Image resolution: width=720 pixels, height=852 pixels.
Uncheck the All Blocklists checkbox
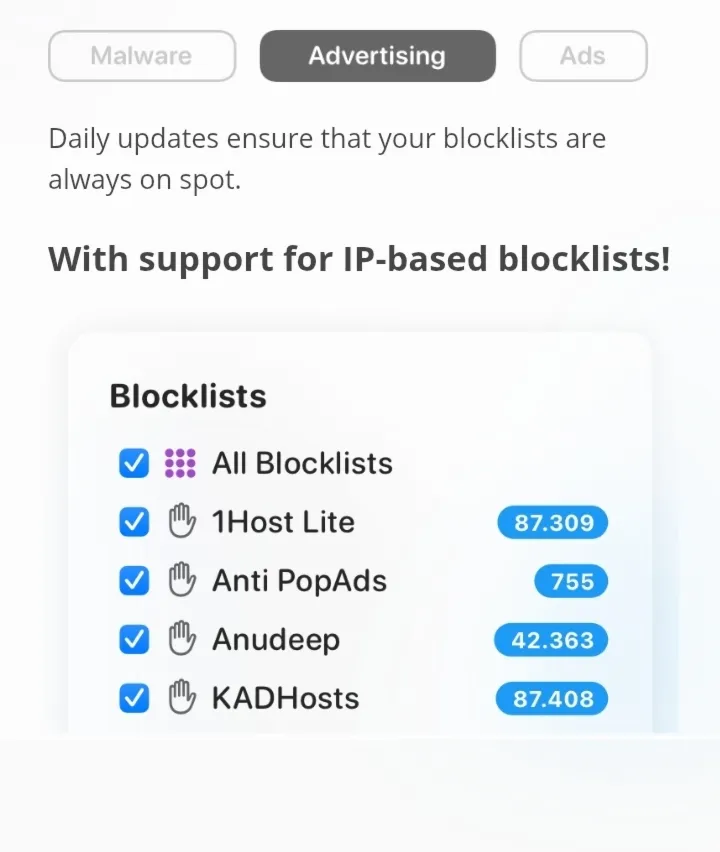(134, 463)
